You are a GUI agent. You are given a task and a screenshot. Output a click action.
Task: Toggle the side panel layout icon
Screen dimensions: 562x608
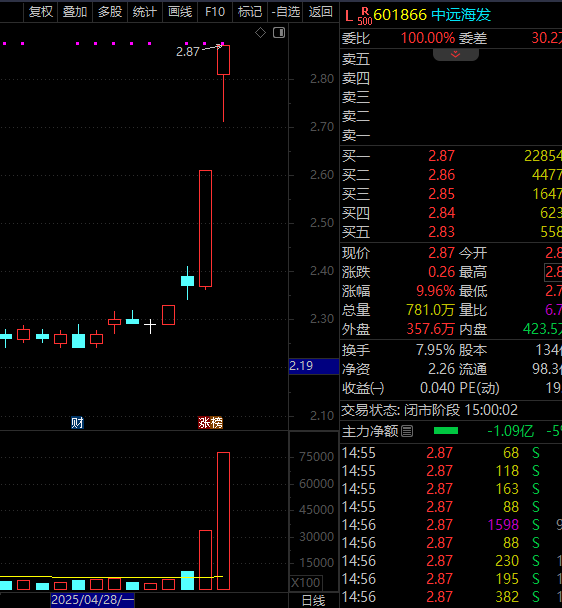click(x=279, y=33)
